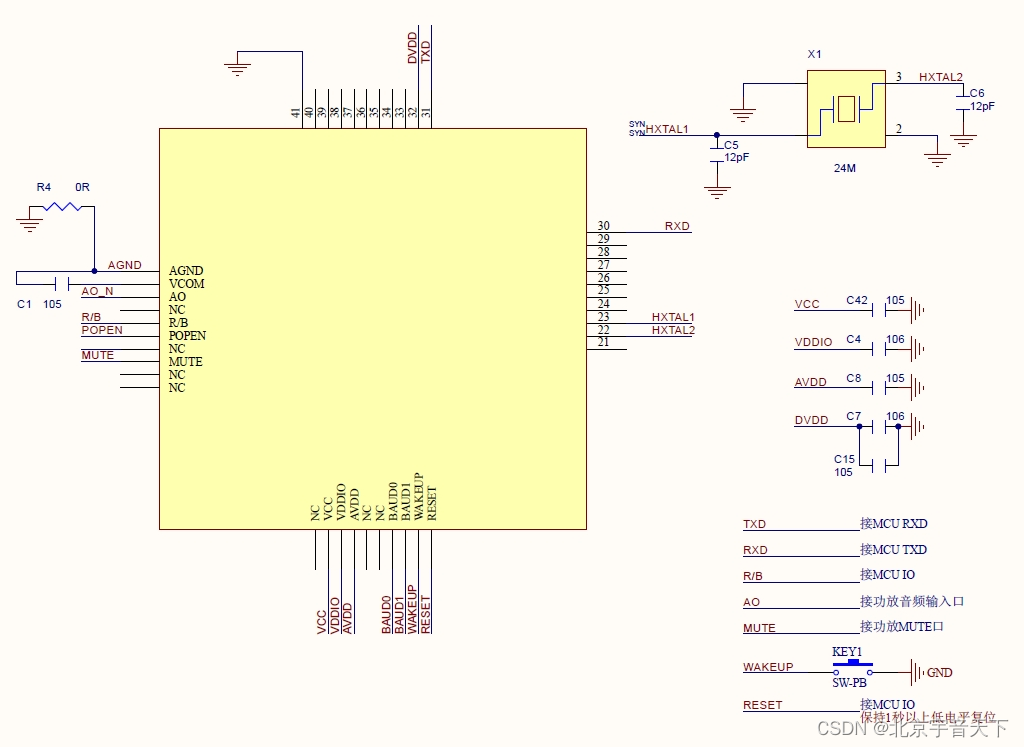The width and height of the screenshot is (1024, 747).
Task: Click the R4 resistor zigzag symbol
Action: coord(62,206)
